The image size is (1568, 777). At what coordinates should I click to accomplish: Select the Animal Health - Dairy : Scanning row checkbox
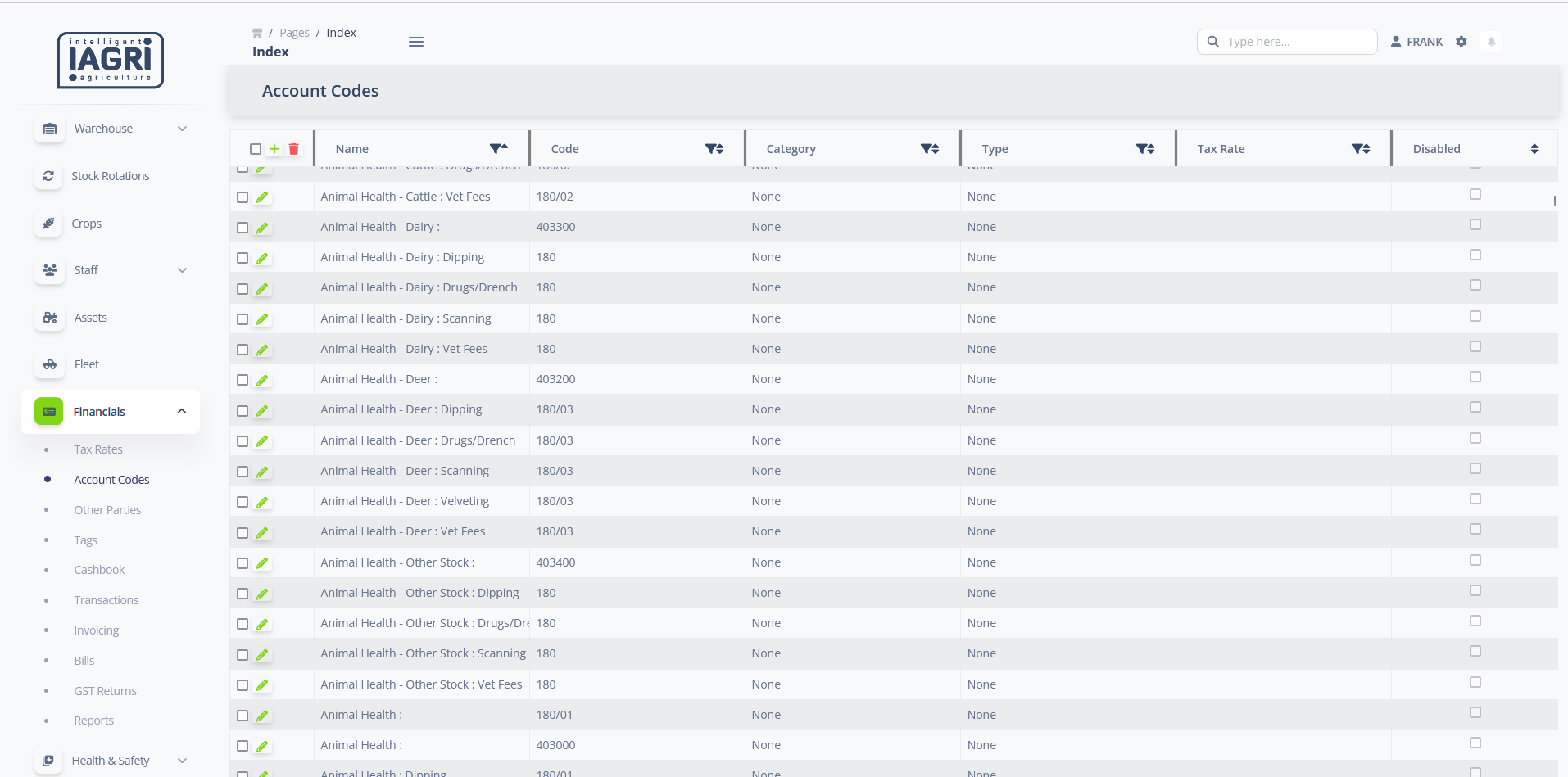(242, 319)
